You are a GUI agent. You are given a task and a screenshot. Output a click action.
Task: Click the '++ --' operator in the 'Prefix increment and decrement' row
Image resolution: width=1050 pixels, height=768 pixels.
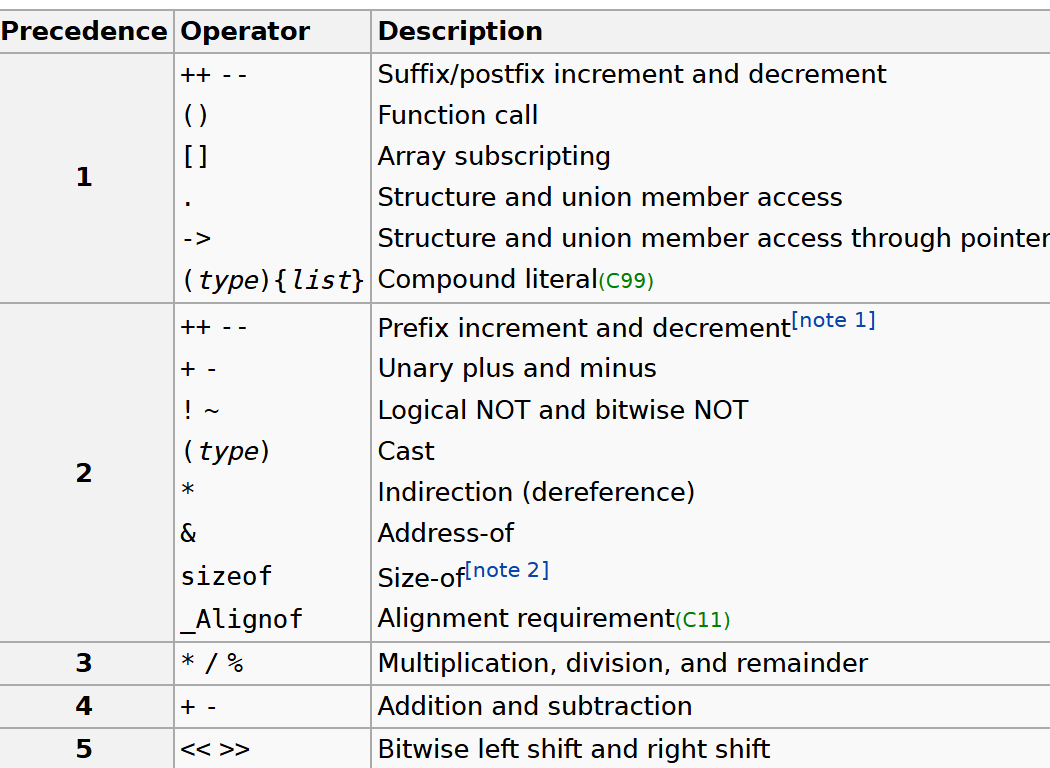(214, 327)
